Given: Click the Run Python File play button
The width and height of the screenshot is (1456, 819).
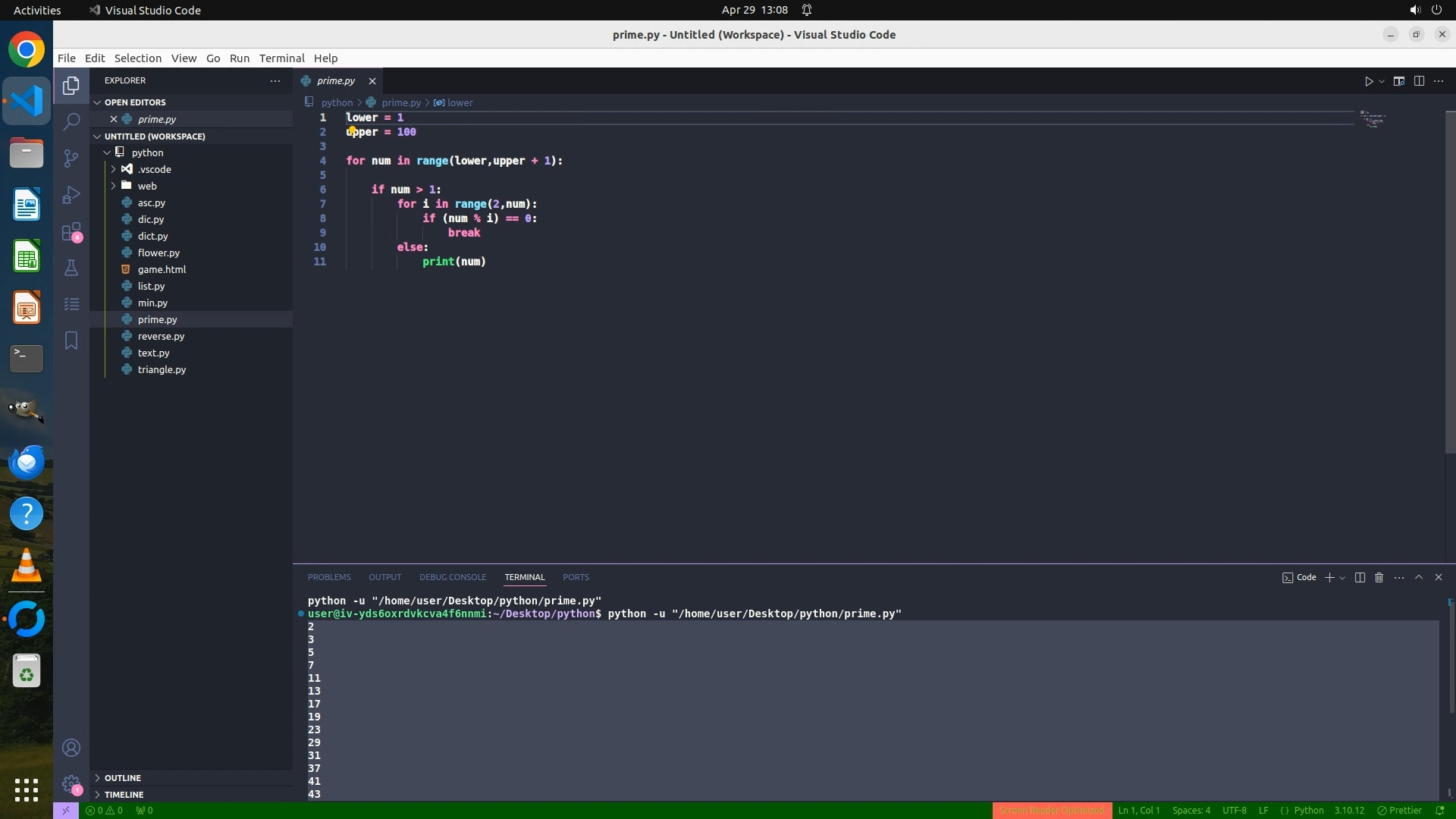Looking at the screenshot, I should click(x=1369, y=81).
